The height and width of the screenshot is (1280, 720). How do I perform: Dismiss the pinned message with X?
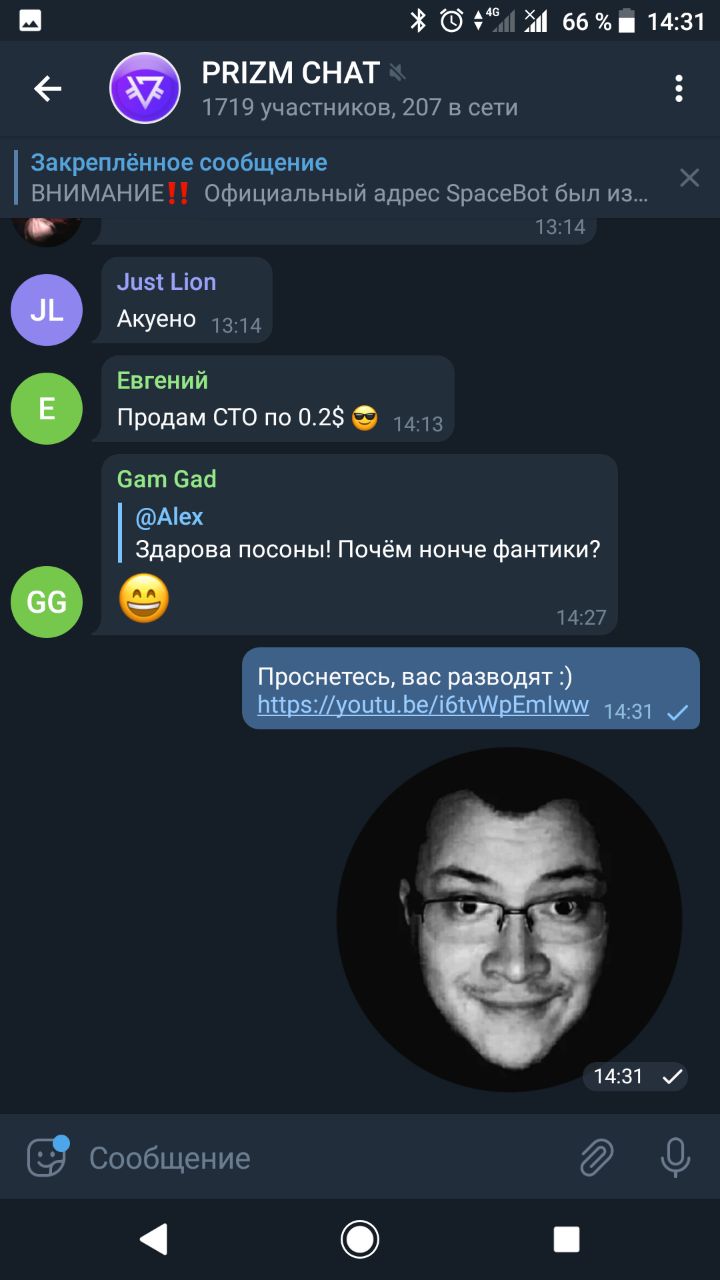[x=690, y=178]
